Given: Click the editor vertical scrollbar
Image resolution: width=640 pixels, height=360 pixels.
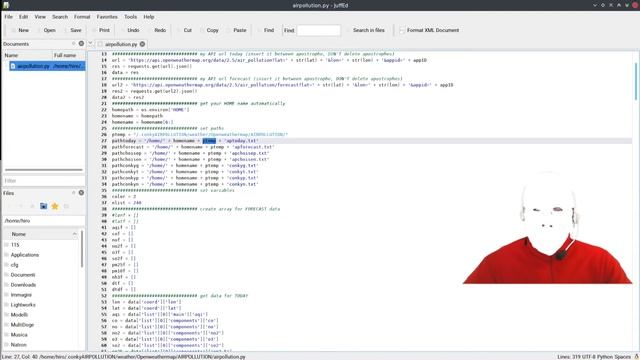Looking at the screenshot, I should 636,82.
